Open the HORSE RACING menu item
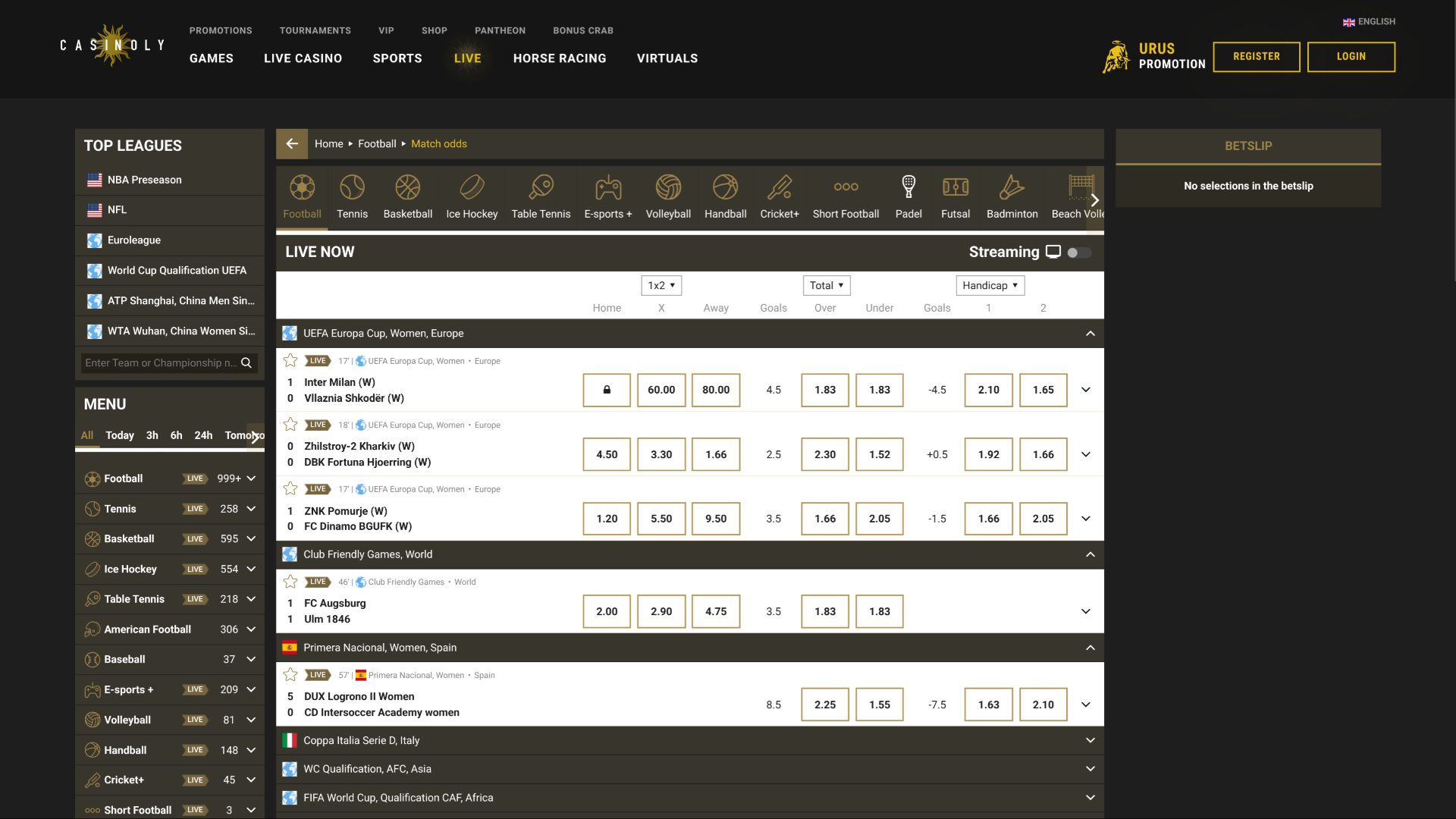 [x=560, y=58]
